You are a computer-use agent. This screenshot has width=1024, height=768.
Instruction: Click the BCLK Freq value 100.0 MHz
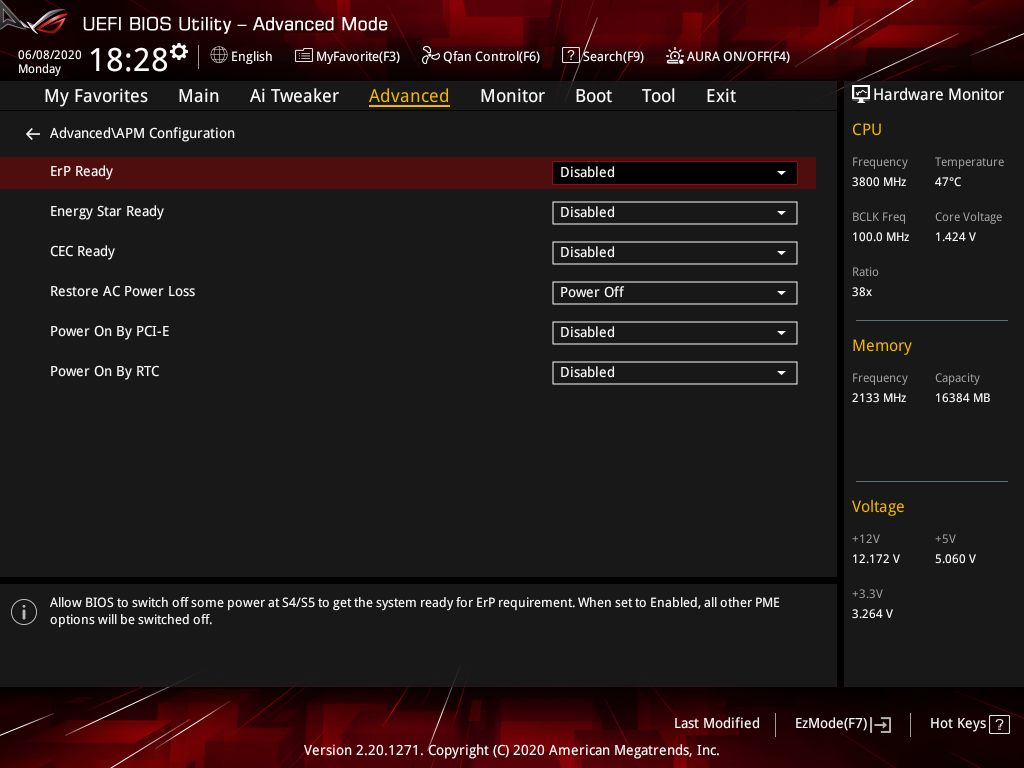[x=880, y=237]
